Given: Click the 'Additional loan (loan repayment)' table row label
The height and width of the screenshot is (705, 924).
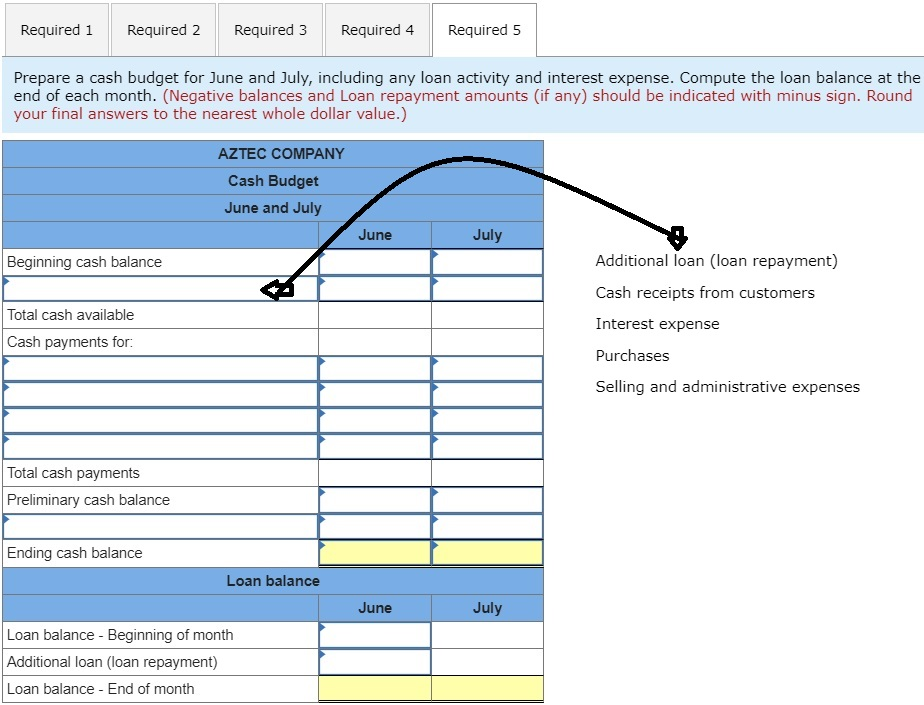Looking at the screenshot, I should pos(113,662).
